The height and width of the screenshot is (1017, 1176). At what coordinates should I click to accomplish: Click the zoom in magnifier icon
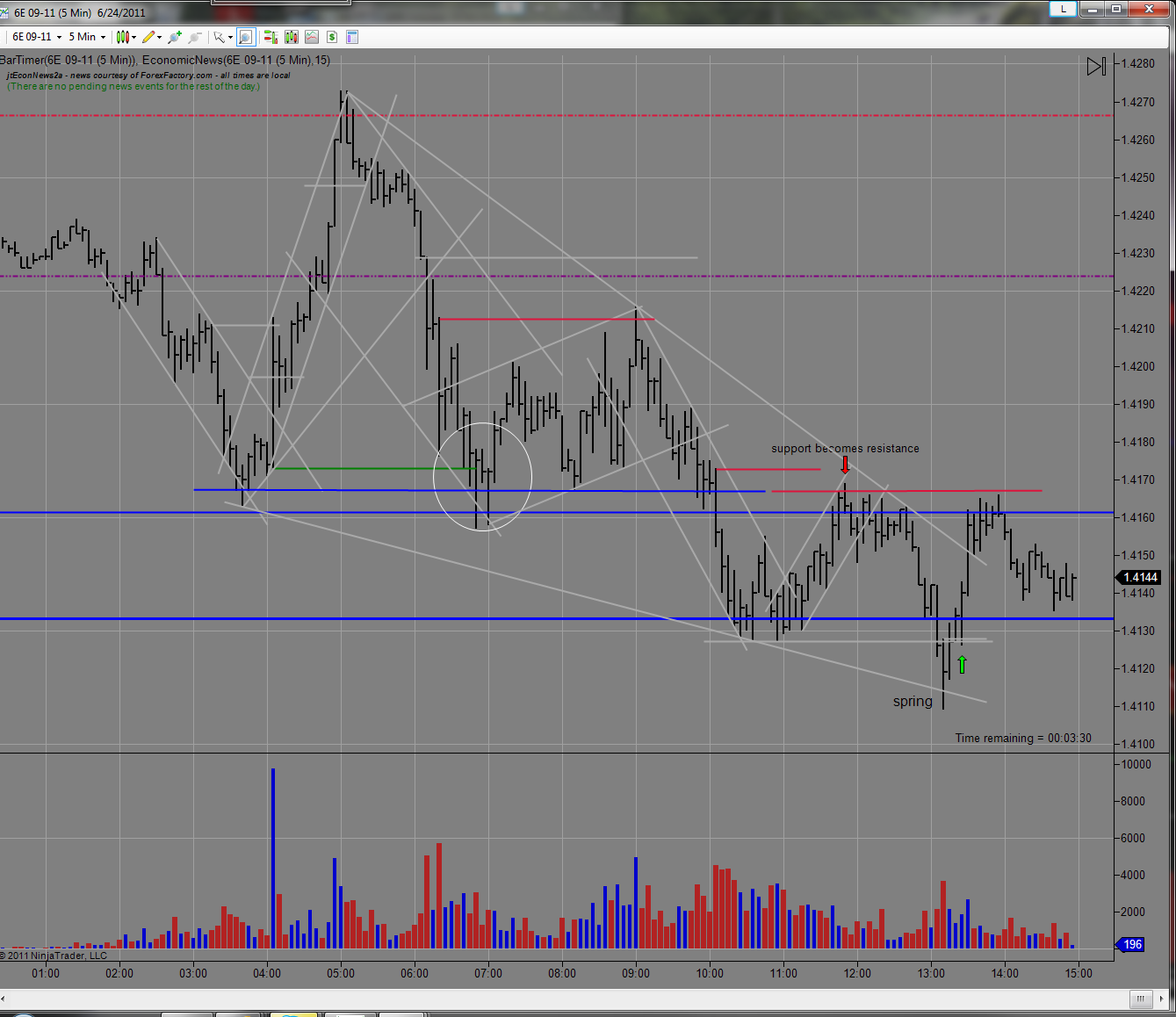pos(175,37)
